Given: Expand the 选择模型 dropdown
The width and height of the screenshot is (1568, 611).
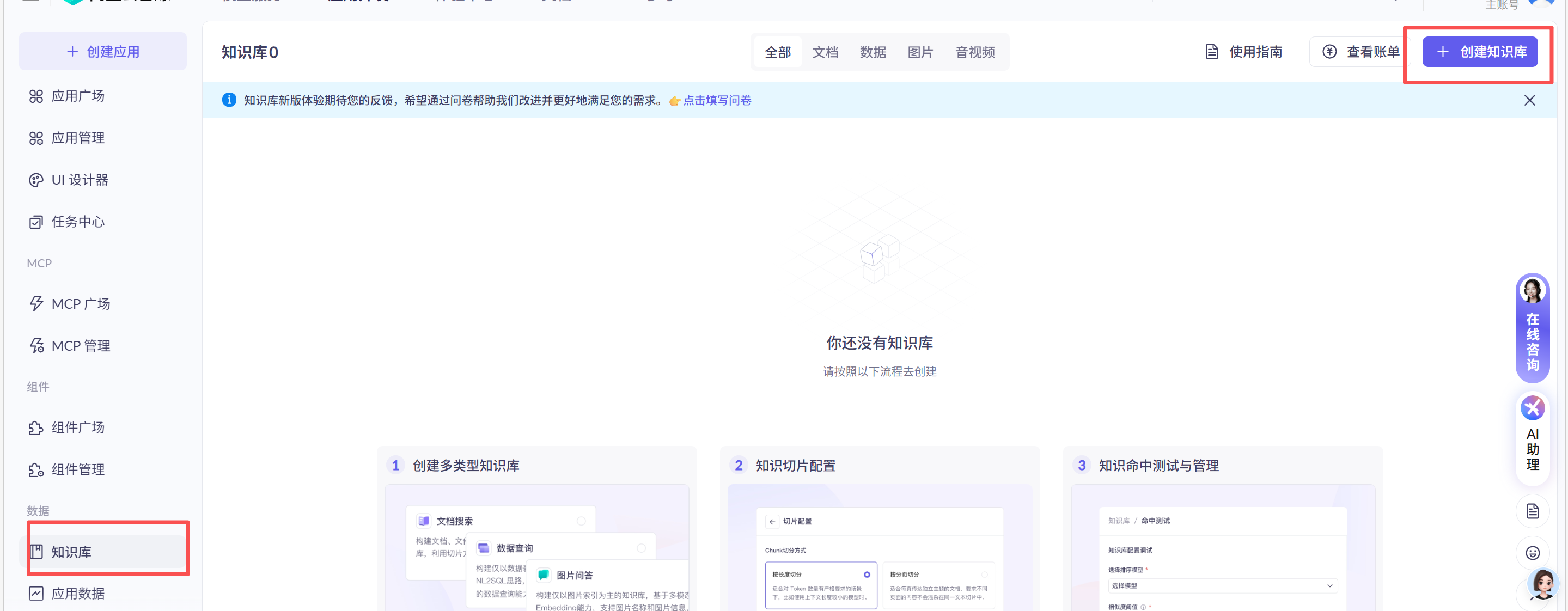Looking at the screenshot, I should coord(1222,585).
